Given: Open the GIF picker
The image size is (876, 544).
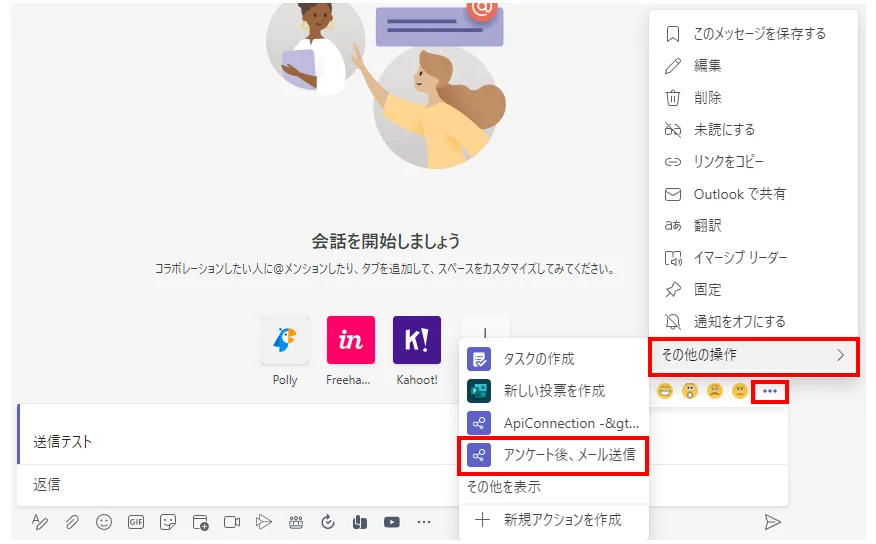Looking at the screenshot, I should pyautogui.click(x=135, y=521).
